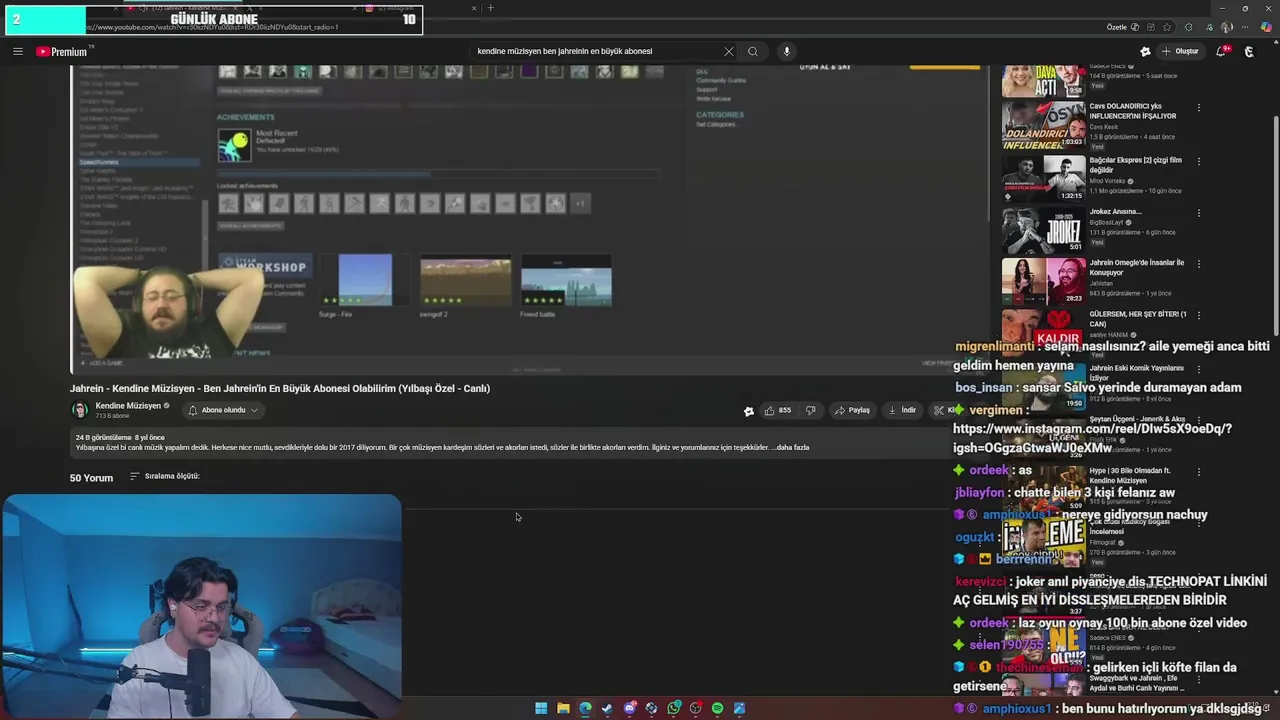The image size is (1280, 720).
Task: Open the account avatar menu
Action: coord(1249,51)
